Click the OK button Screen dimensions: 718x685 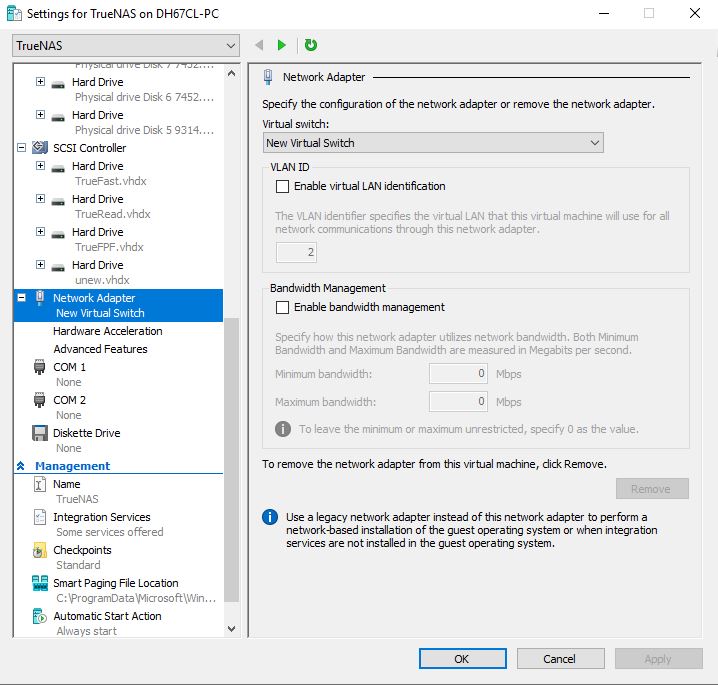[x=462, y=659]
